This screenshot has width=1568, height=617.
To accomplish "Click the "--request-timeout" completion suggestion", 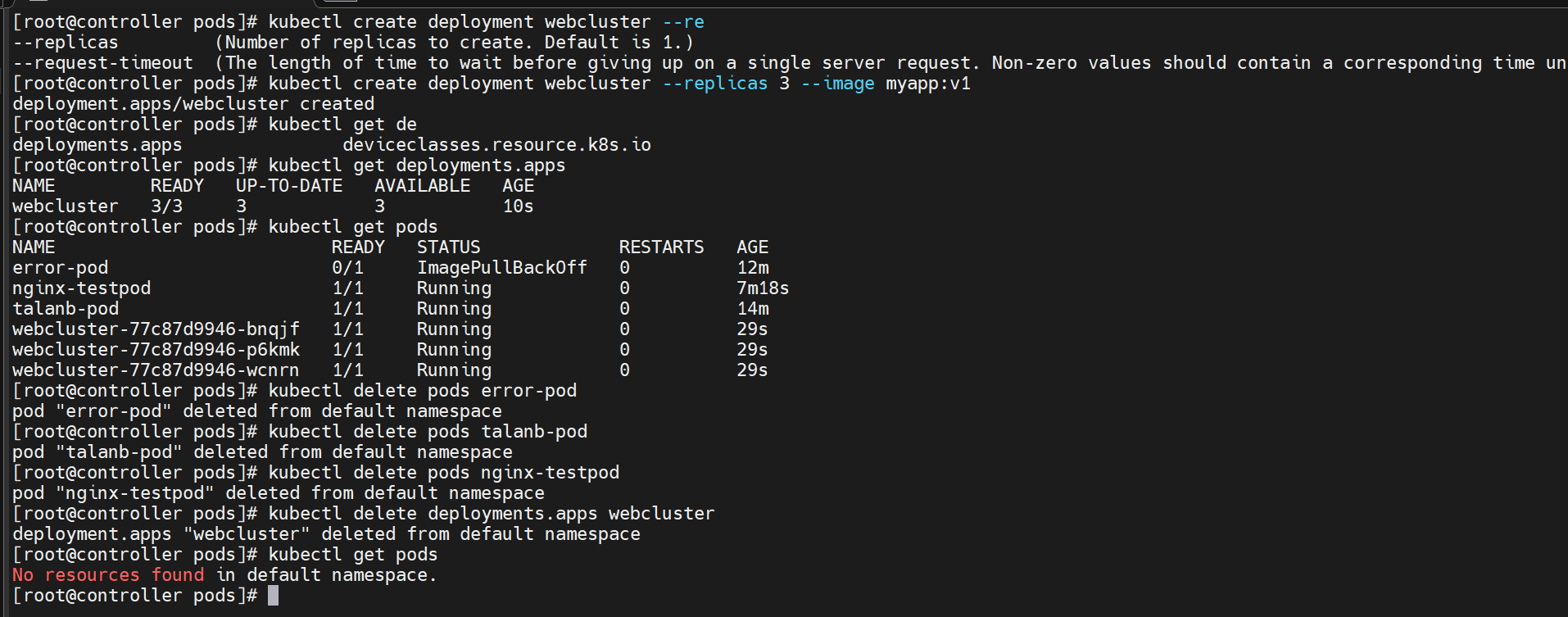I will pos(102,63).
